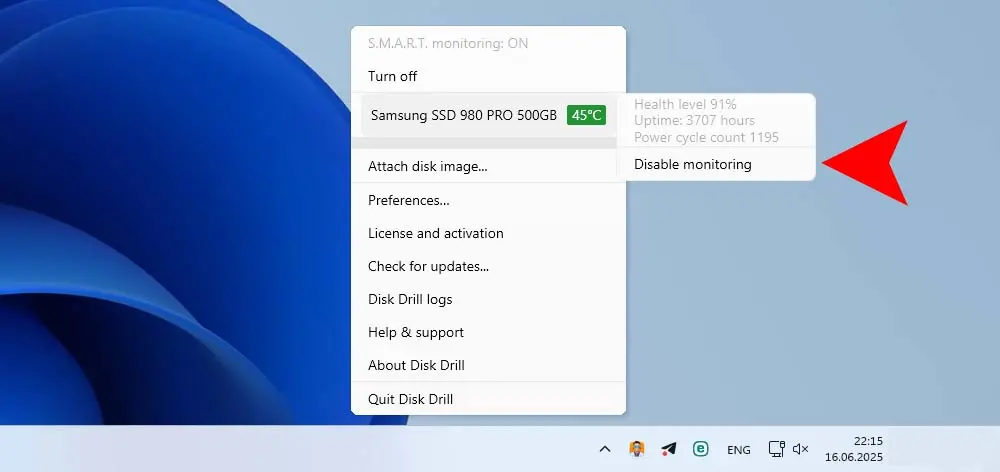This screenshot has height=472, width=1000.
Task: Click the Uptime: 3707 hours text
Action: click(x=694, y=121)
